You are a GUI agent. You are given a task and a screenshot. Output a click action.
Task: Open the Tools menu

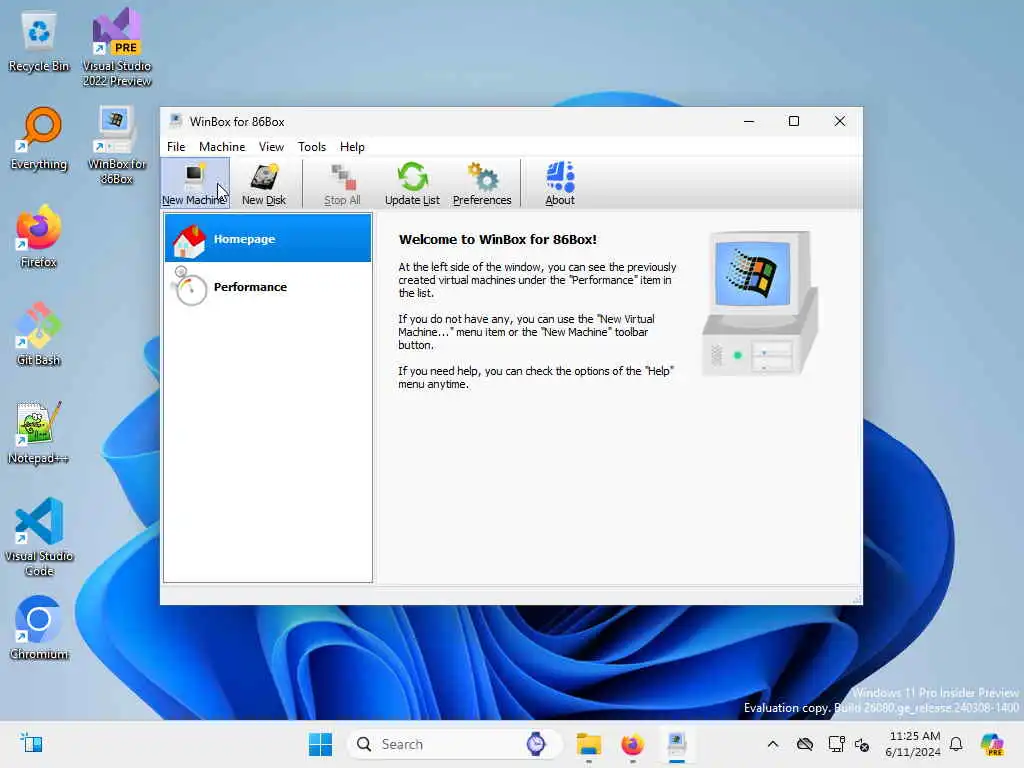(x=312, y=147)
